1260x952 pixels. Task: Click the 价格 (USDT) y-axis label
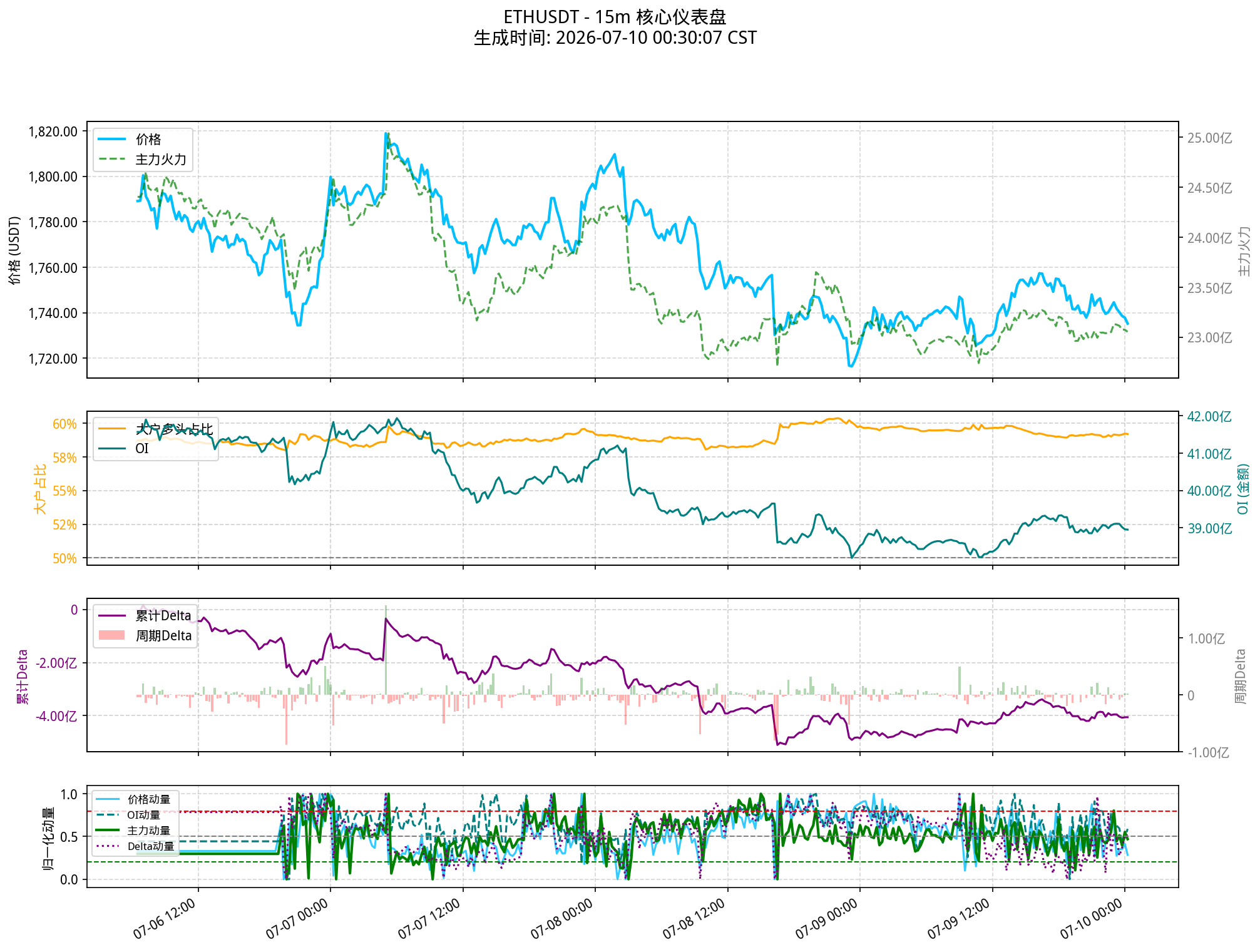(x=15, y=250)
